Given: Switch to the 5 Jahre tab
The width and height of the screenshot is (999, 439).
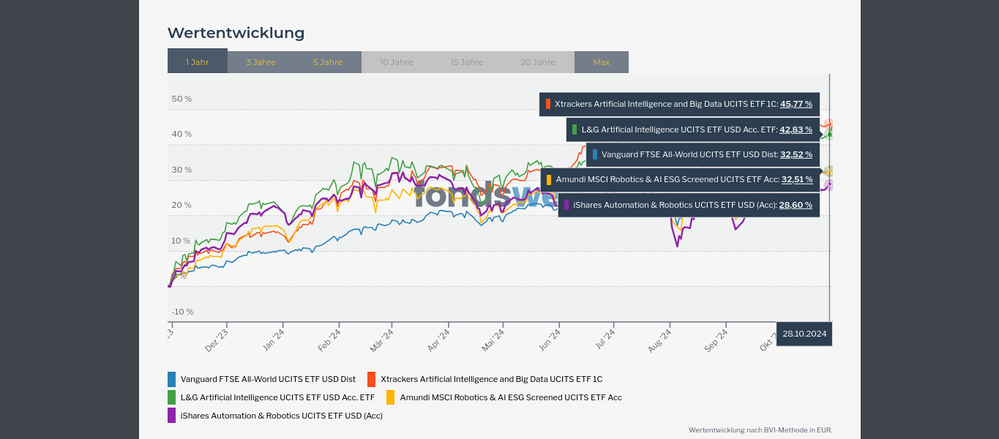Looking at the screenshot, I should pyautogui.click(x=328, y=62).
